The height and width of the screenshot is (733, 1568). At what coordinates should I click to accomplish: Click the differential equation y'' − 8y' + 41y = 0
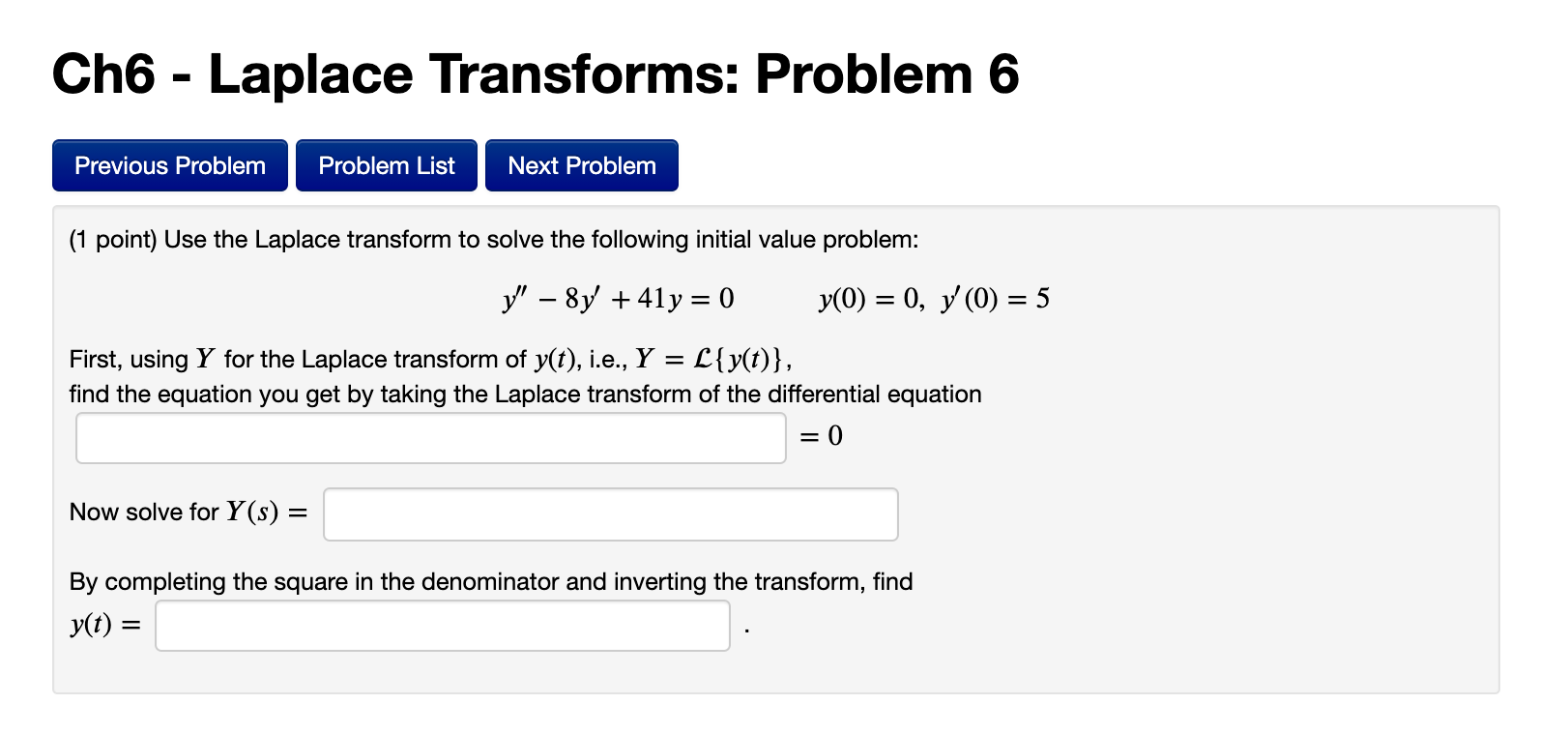coord(618,299)
